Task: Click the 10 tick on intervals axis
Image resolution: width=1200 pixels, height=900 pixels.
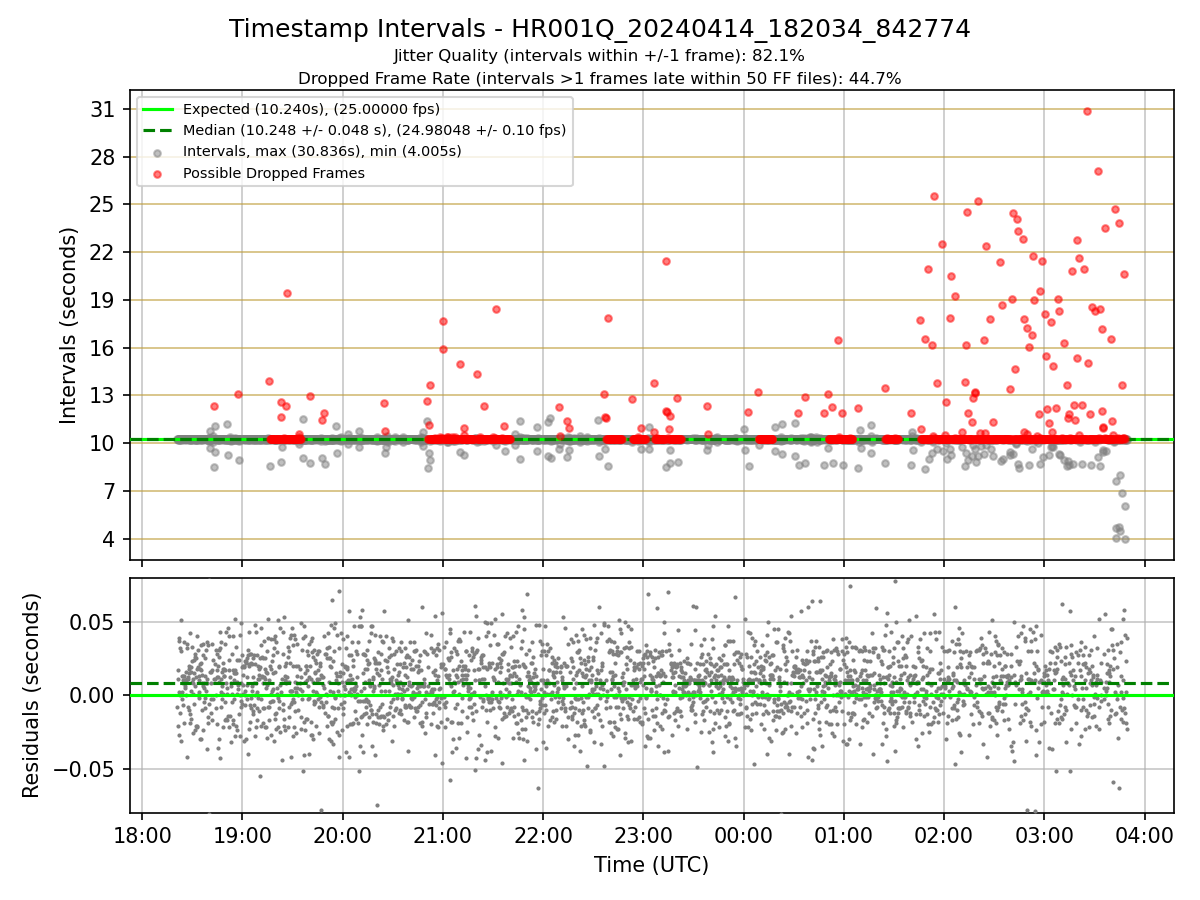Action: 105,443
